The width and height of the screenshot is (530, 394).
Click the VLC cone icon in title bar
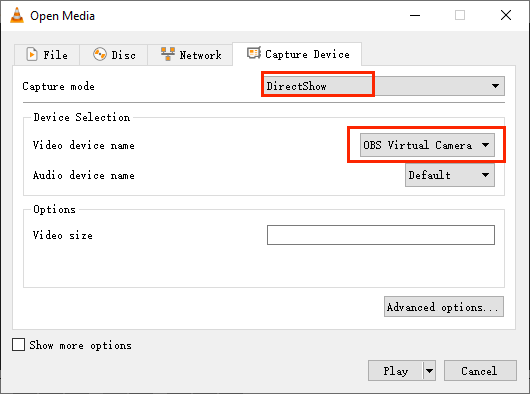coord(17,15)
